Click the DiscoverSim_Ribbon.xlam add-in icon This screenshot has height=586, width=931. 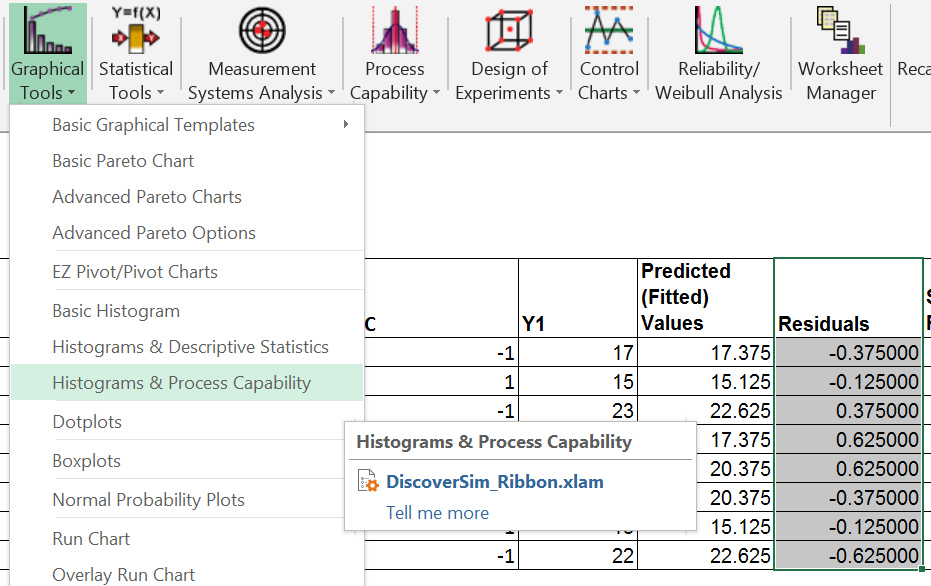point(366,481)
